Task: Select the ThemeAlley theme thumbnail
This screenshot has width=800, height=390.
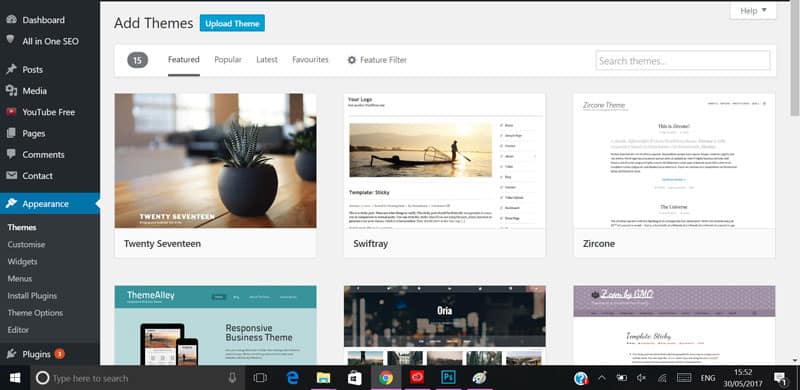Action: click(215, 325)
